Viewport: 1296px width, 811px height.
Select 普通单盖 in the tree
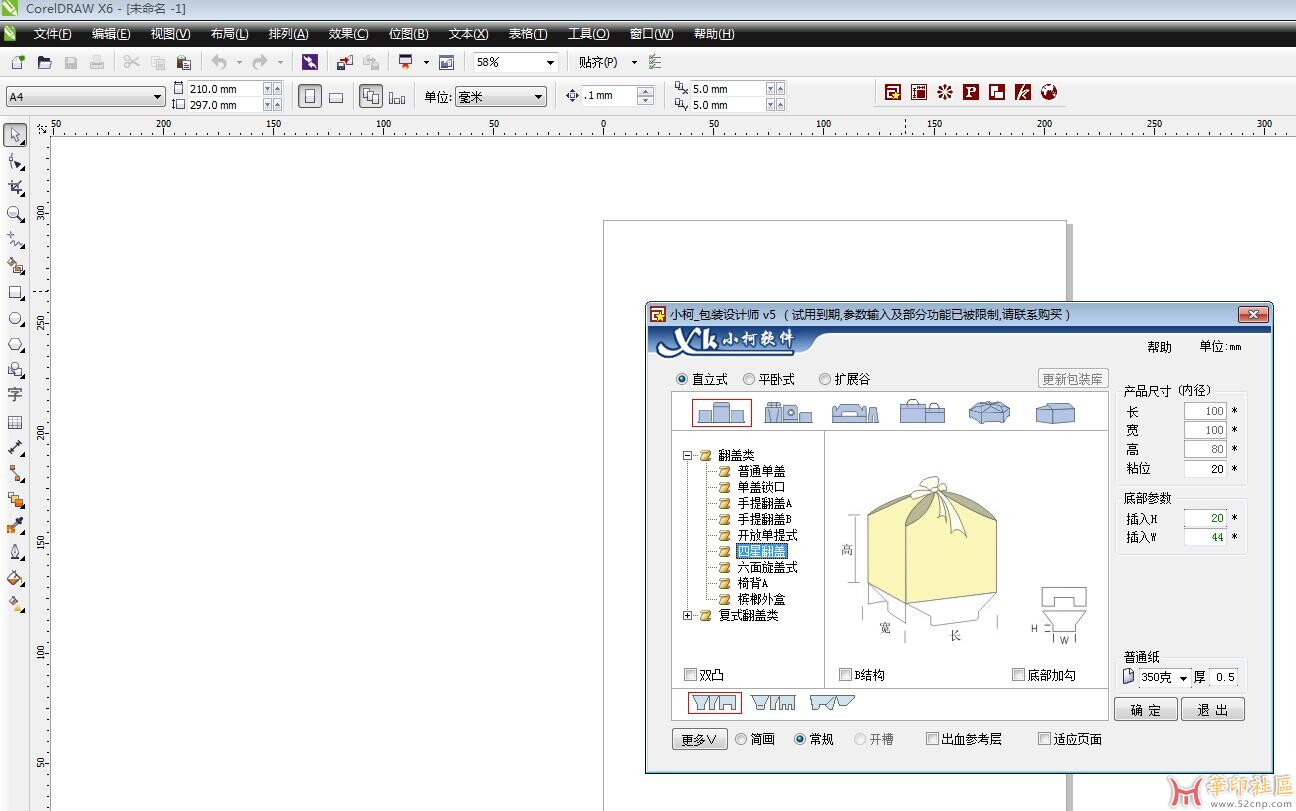pyautogui.click(x=761, y=471)
